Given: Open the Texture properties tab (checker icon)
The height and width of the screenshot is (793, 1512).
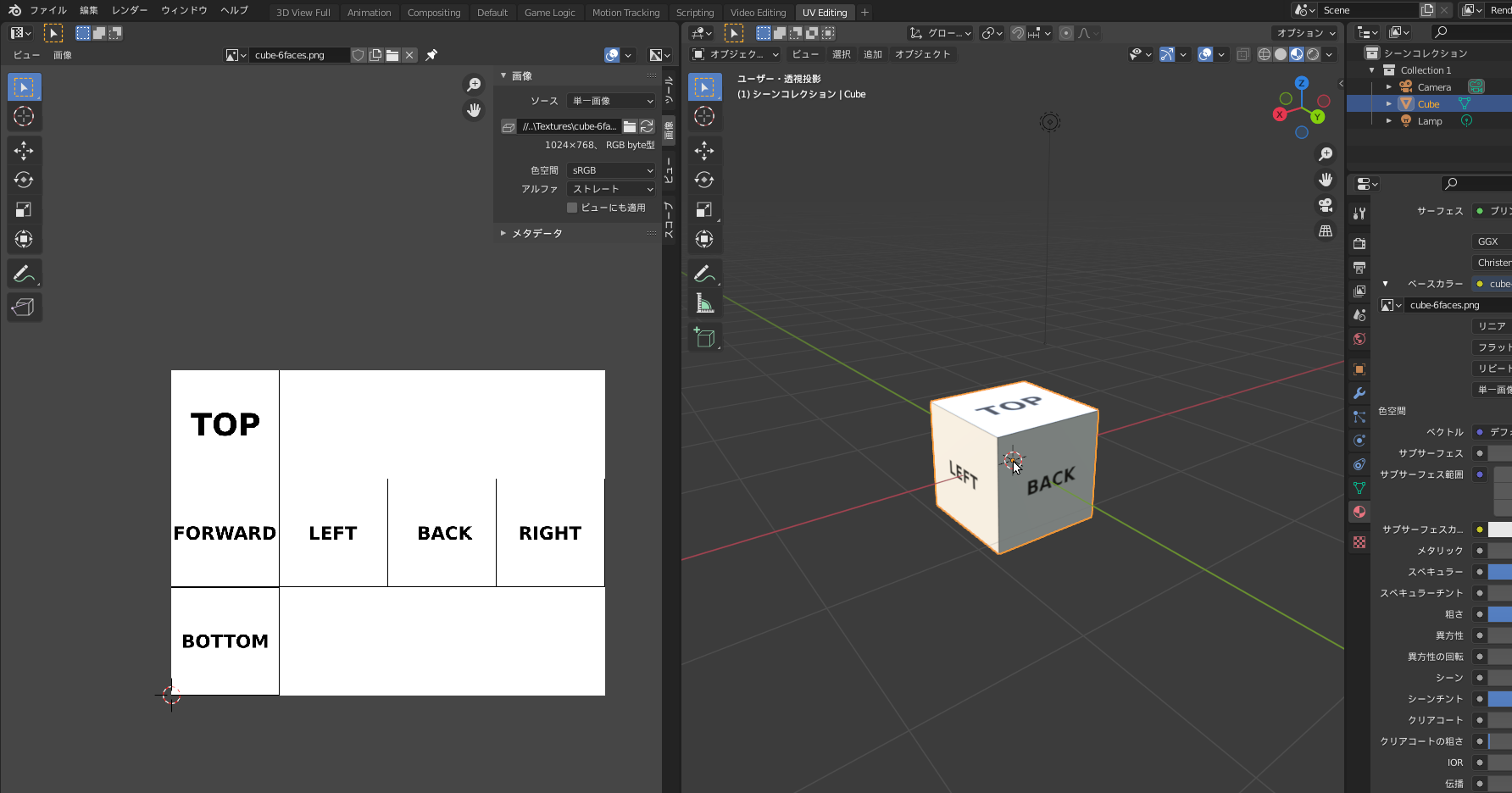Looking at the screenshot, I should 1359,542.
